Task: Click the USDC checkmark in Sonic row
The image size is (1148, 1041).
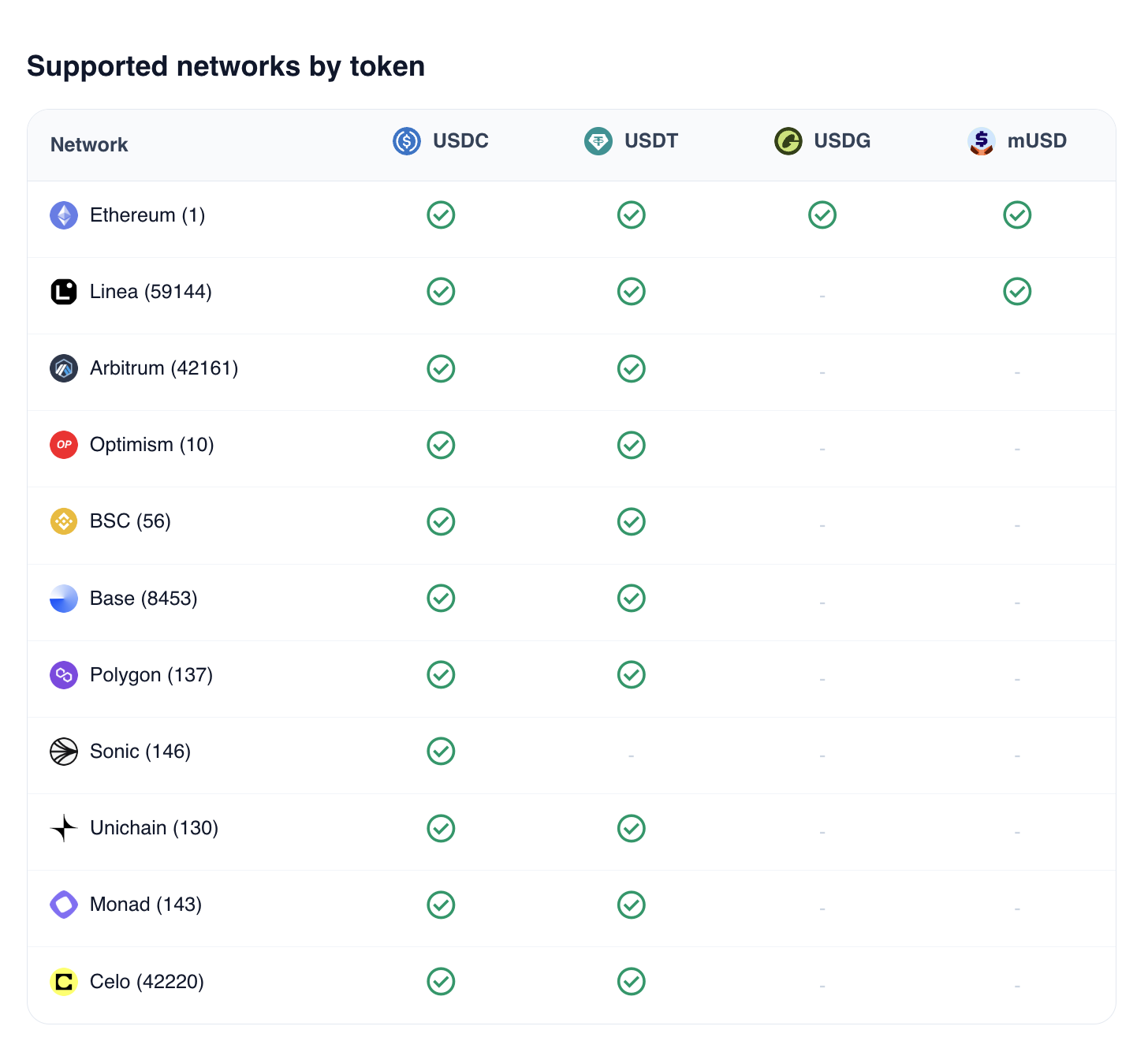Action: (x=441, y=751)
